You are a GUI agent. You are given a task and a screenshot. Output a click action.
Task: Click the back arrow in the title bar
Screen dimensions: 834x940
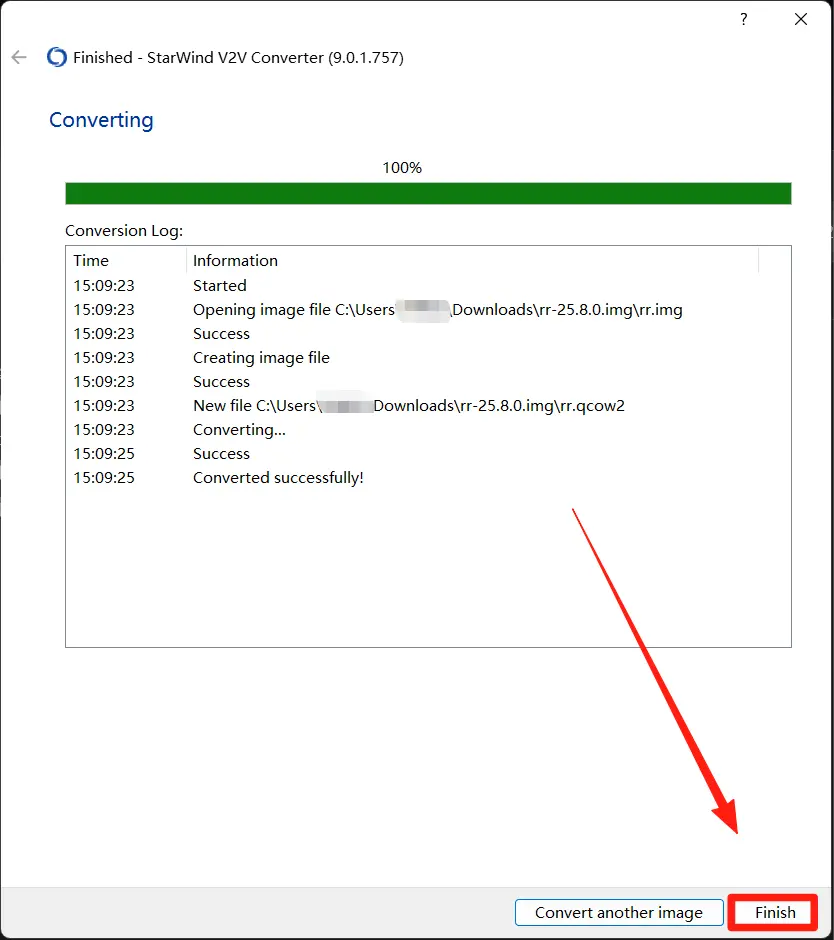(19, 57)
